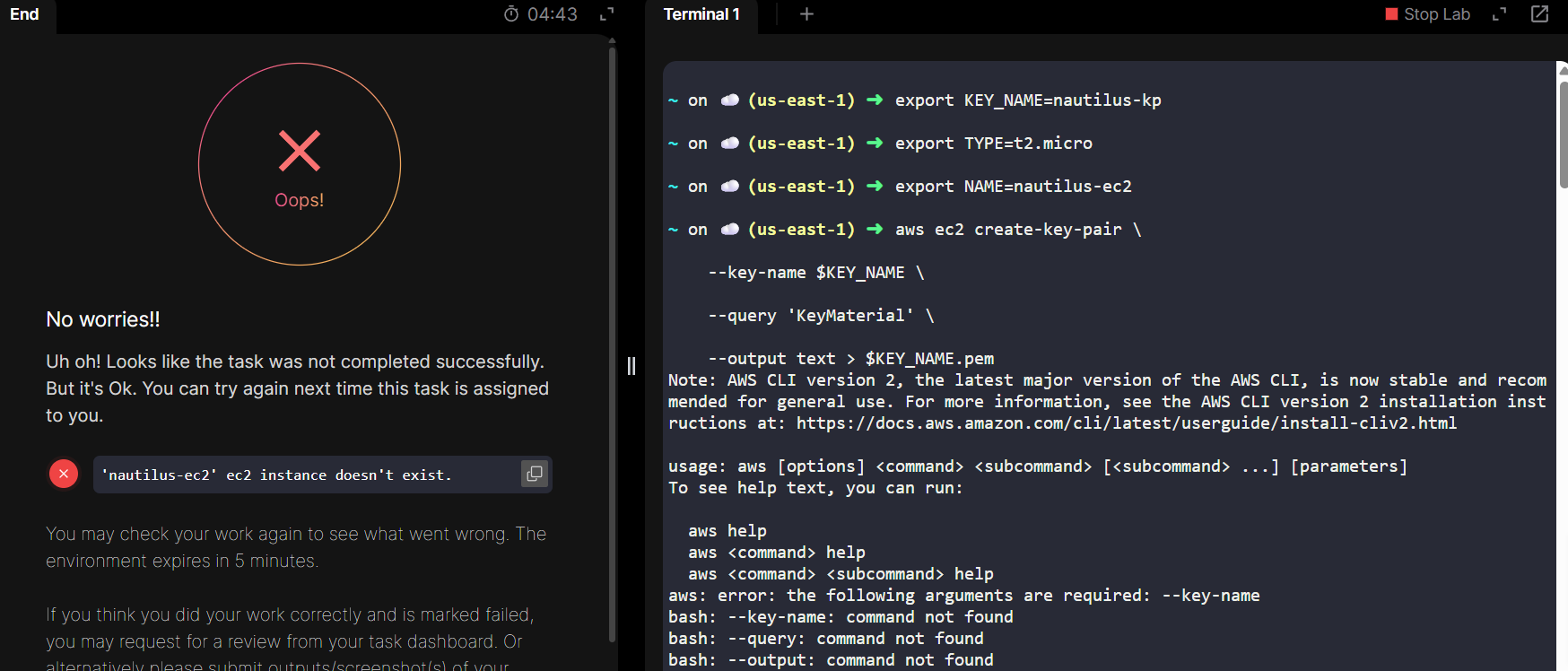Screen dimensions: 1568x671
Task: Switch to the Terminal 1 tab
Action: click(x=701, y=14)
